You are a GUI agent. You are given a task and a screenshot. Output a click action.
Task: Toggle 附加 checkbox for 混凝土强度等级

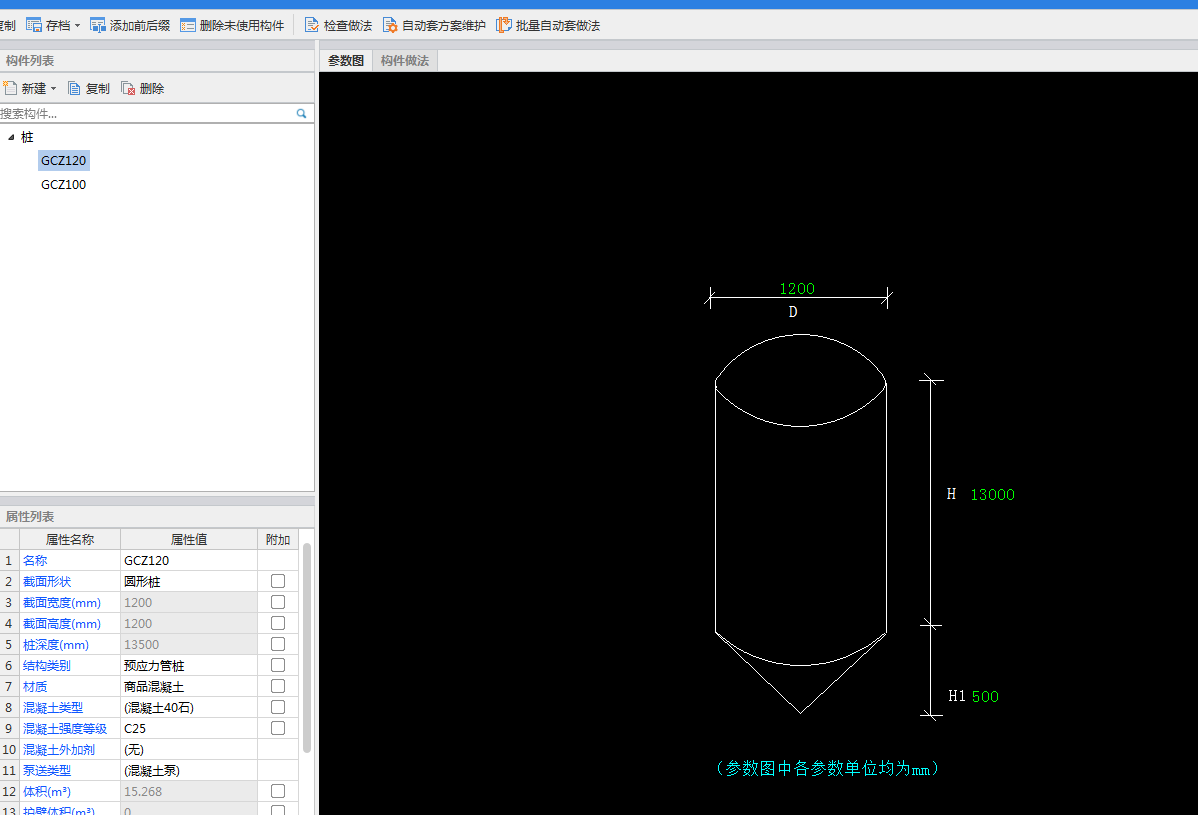pos(278,728)
